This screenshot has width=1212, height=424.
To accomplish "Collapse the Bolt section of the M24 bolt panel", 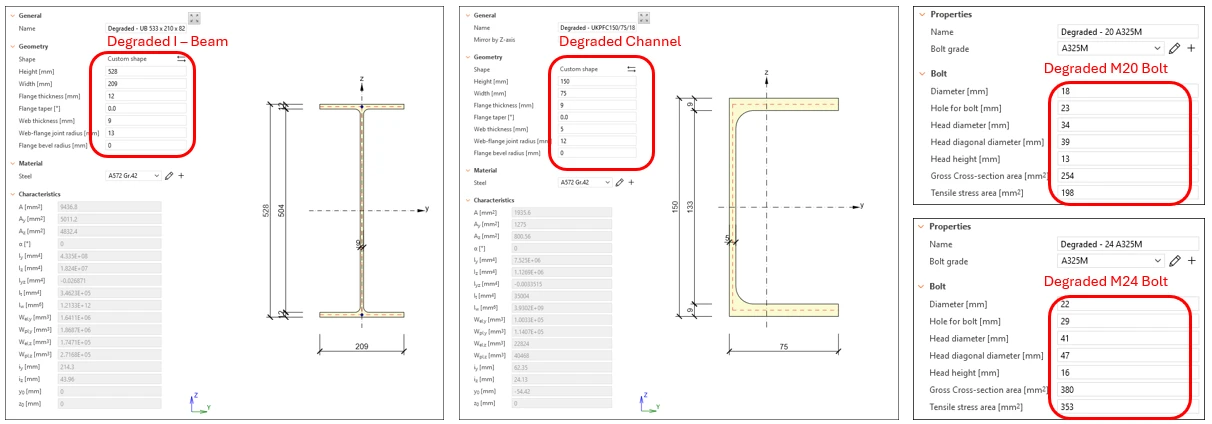I will coord(922,286).
